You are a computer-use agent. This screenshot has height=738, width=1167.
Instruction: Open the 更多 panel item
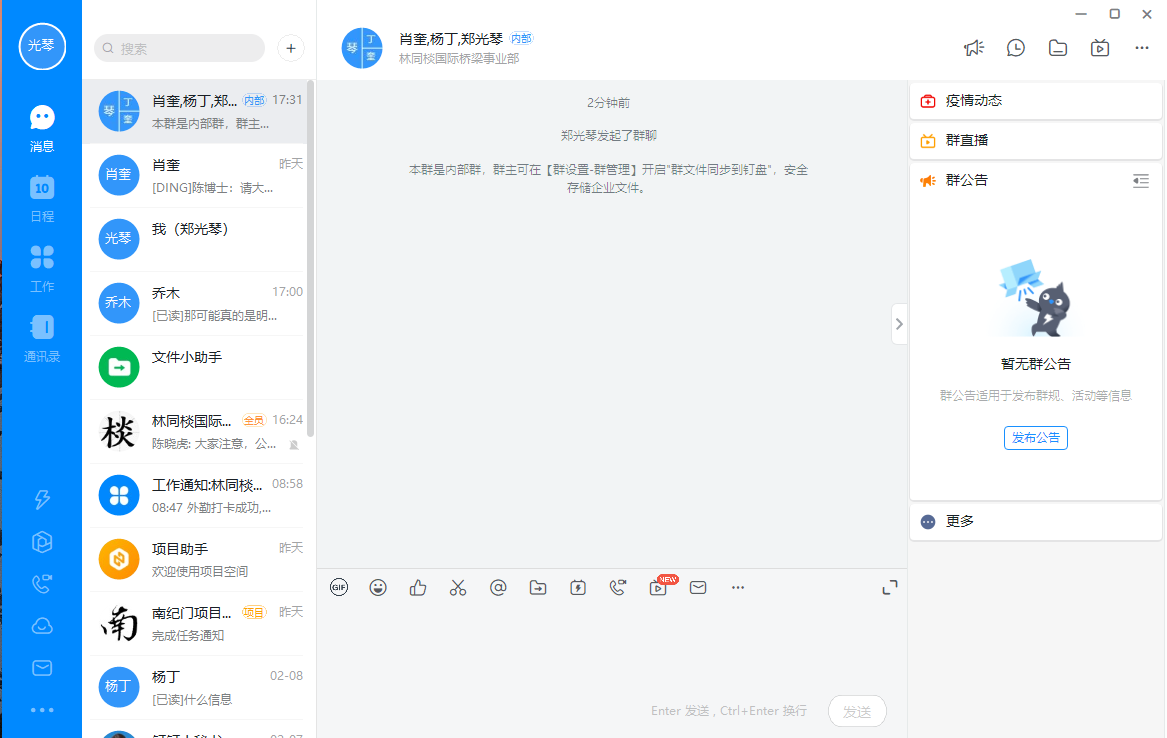[x=1035, y=522]
